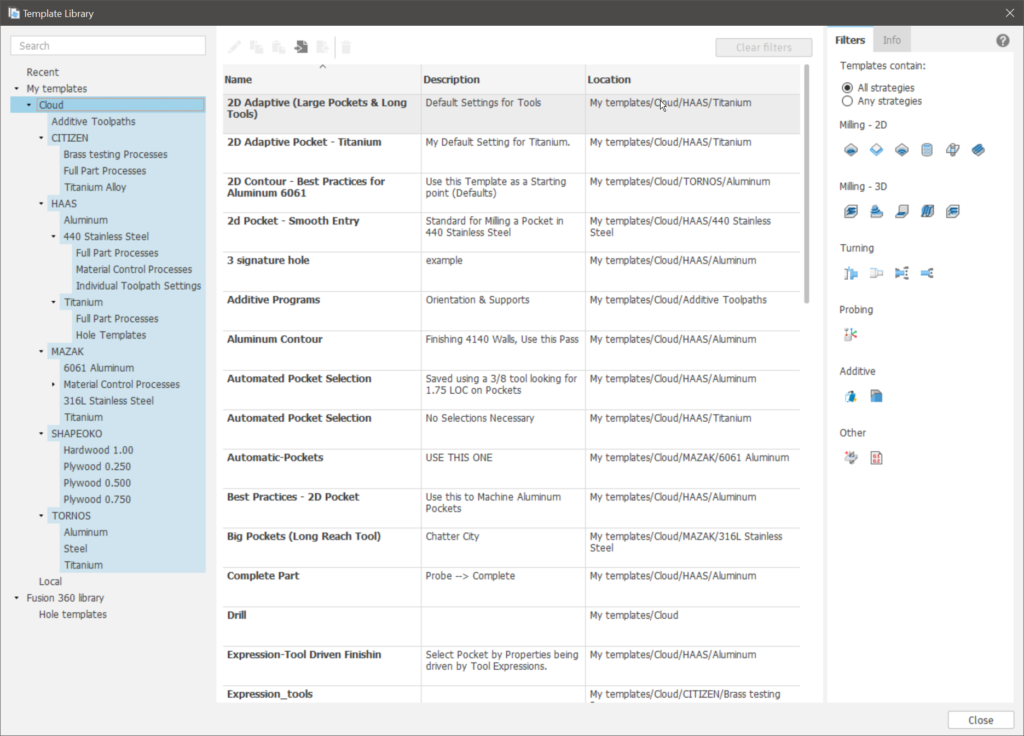Select the Probing strategy filter icon
This screenshot has width=1024, height=736.
[850, 334]
